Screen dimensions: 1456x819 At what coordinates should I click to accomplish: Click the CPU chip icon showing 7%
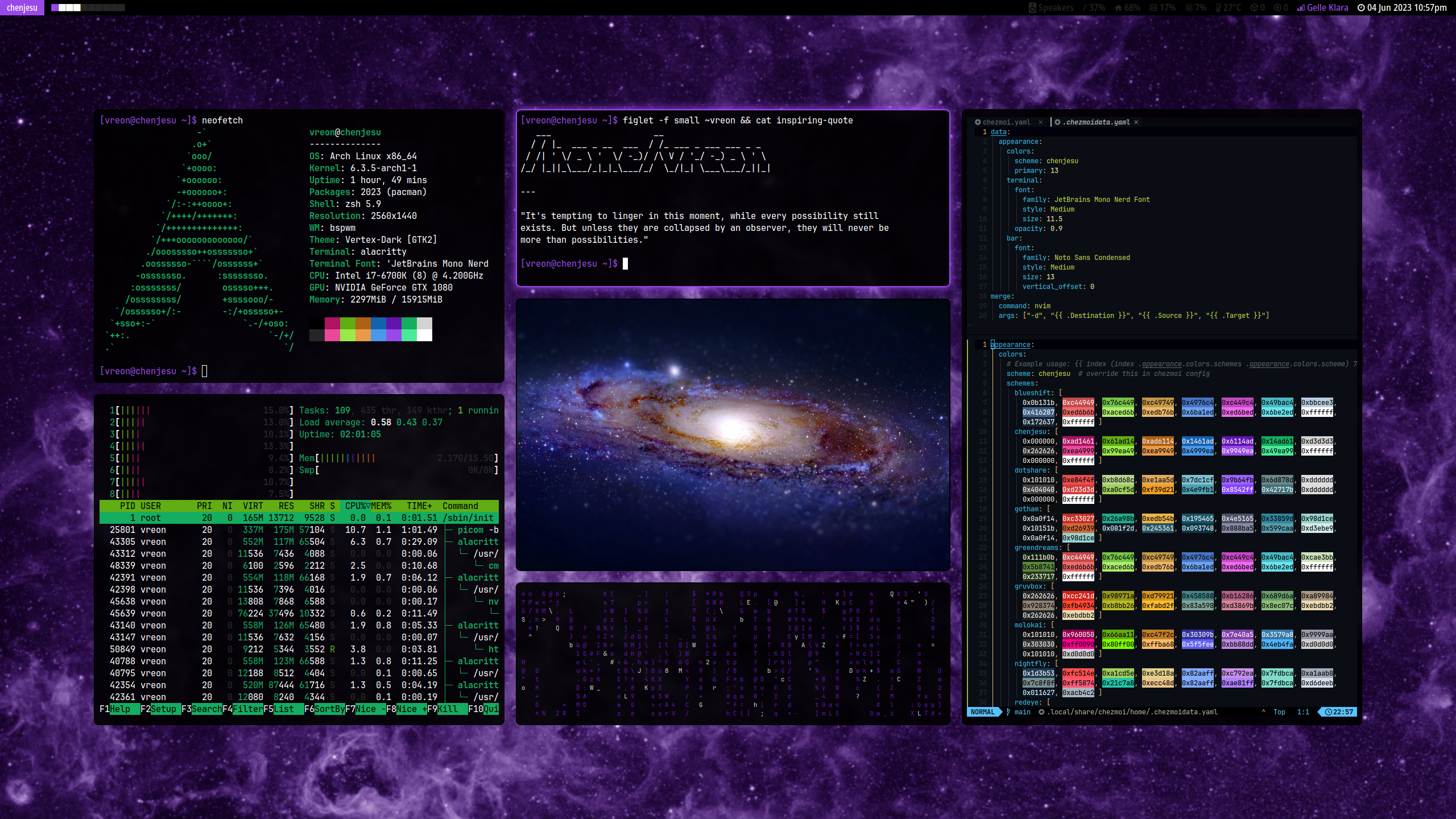(x=1189, y=8)
